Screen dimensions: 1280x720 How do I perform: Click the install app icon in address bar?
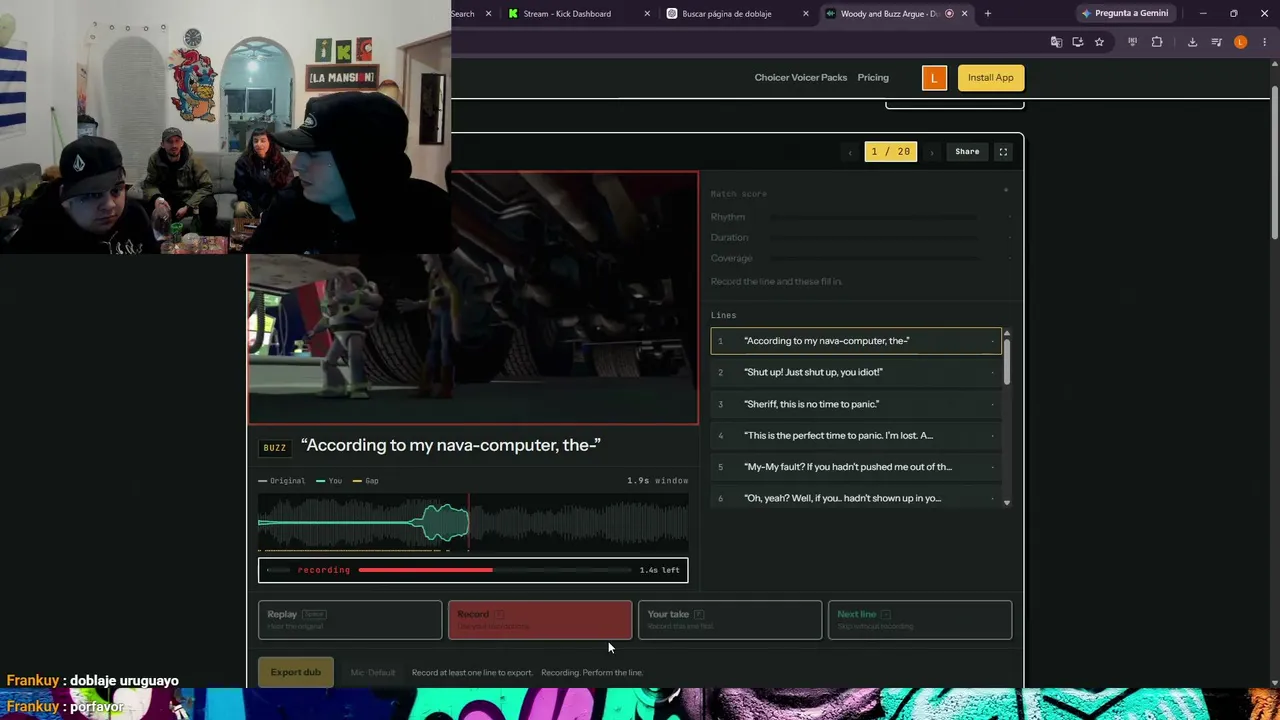tap(1077, 42)
